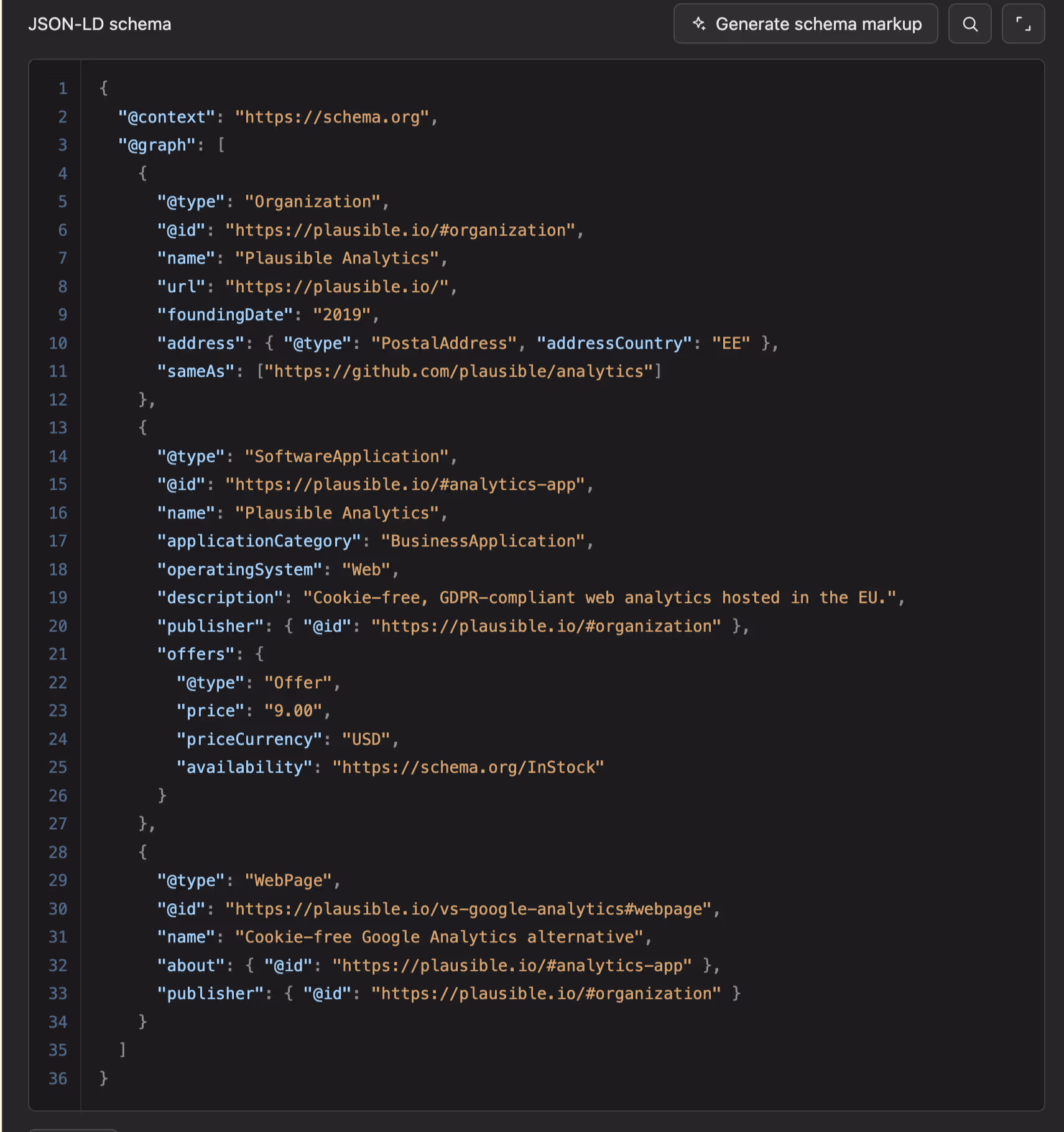Click the "PostalAddress" value
The height and width of the screenshot is (1132, 1064).
444,343
